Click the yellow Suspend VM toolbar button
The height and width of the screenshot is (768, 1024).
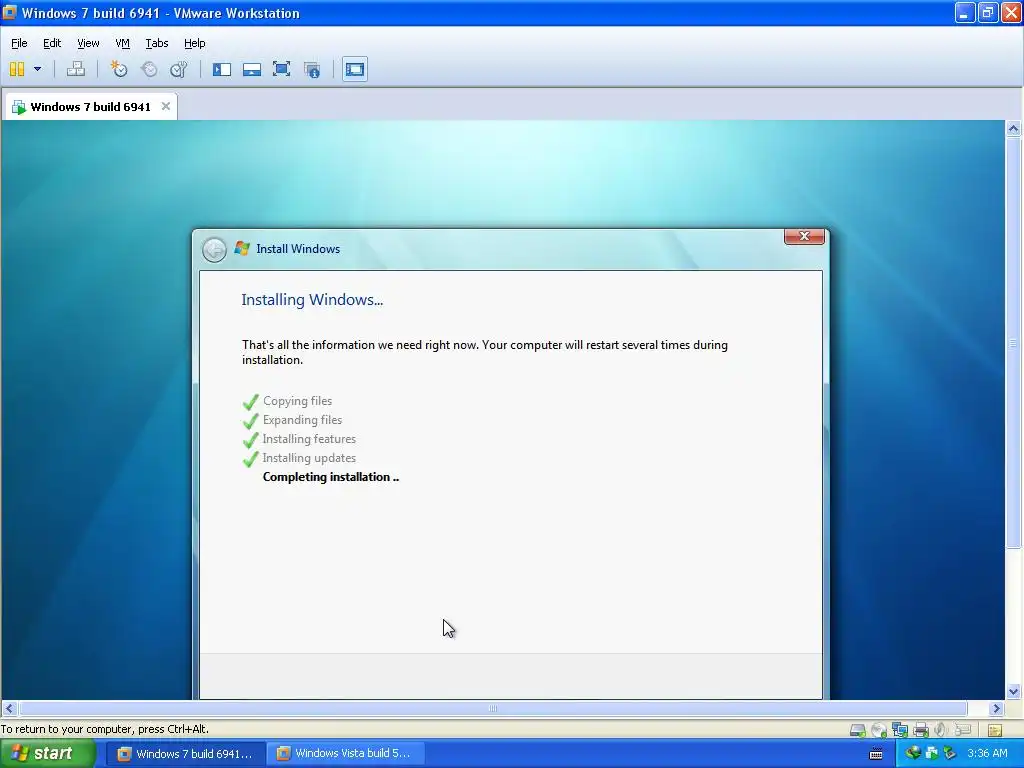tap(17, 69)
